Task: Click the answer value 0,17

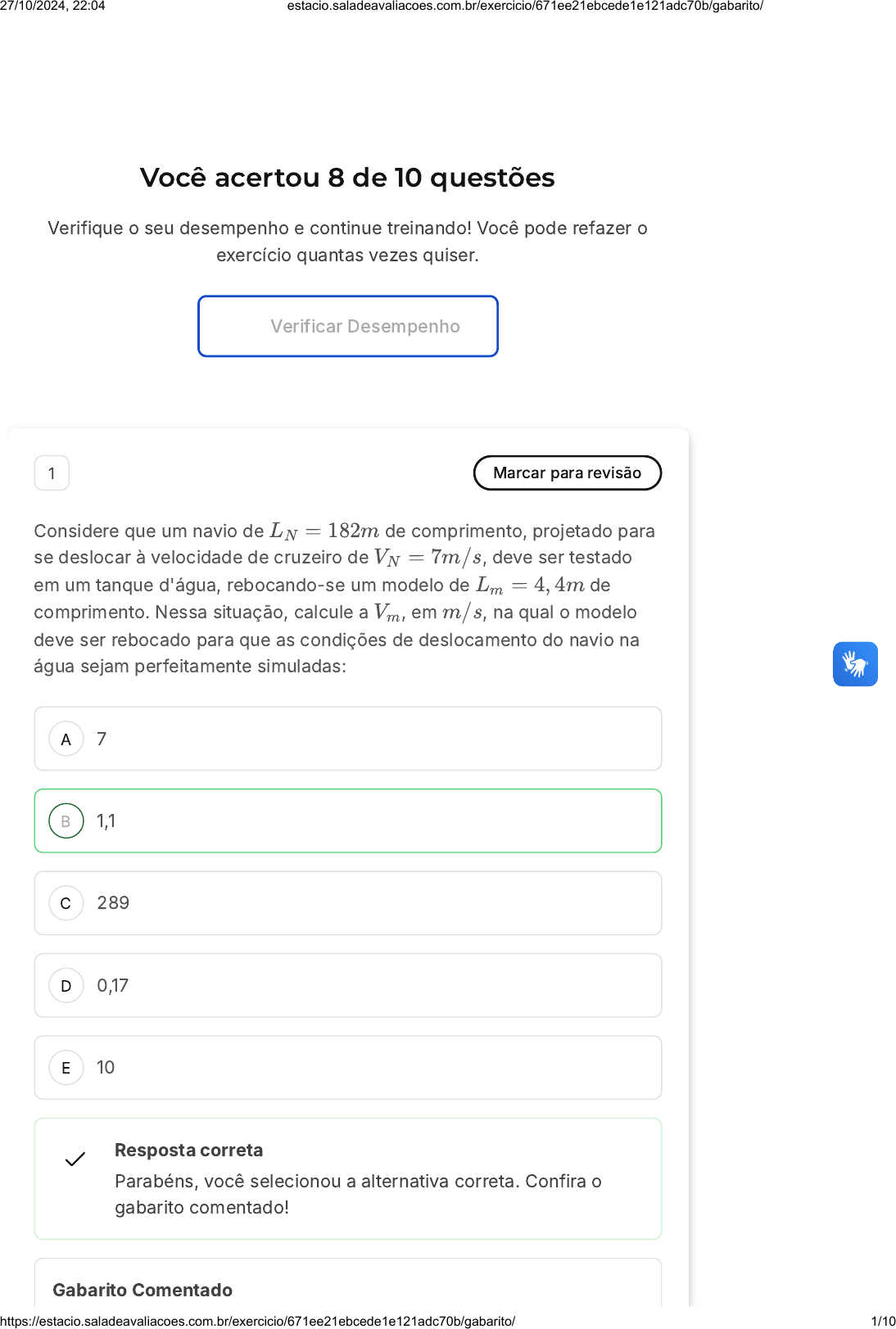Action: pos(113,986)
